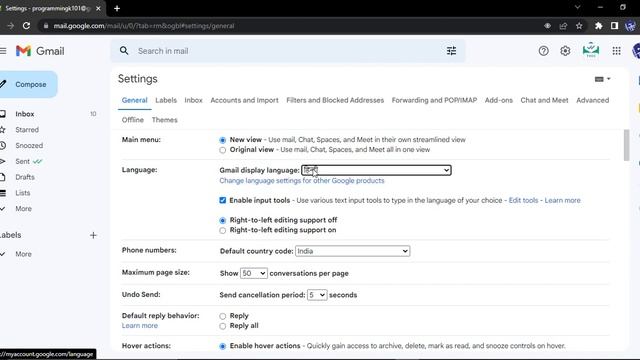Click the Compose button
The image size is (640, 360).
click(x=28, y=84)
